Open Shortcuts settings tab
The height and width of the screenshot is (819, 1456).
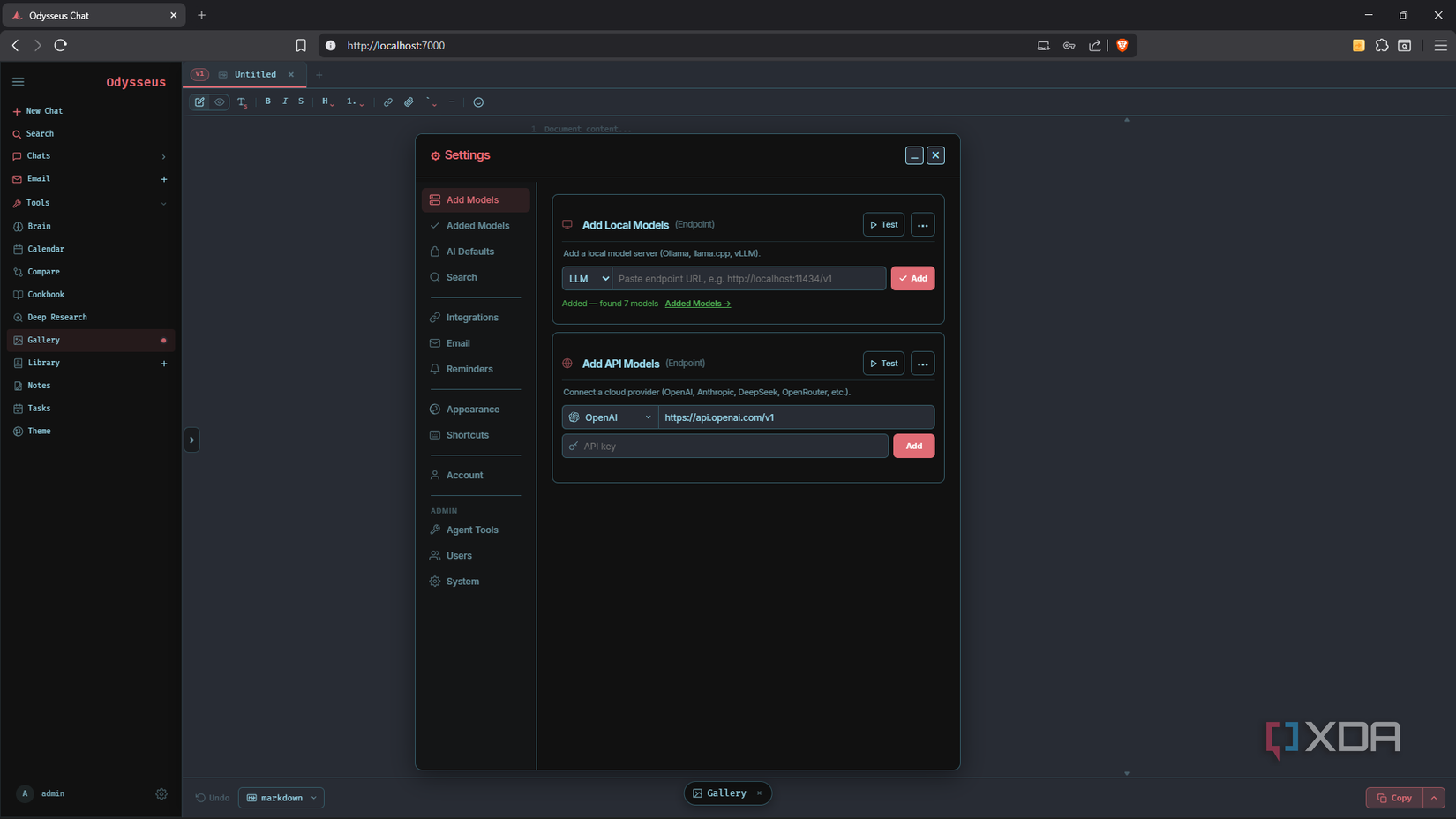pyautogui.click(x=476, y=435)
